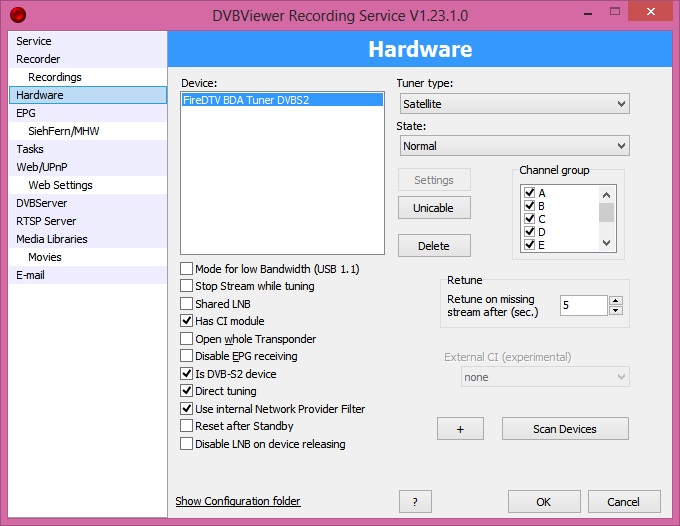Increase Retune seconds with up arrow

click(616, 300)
